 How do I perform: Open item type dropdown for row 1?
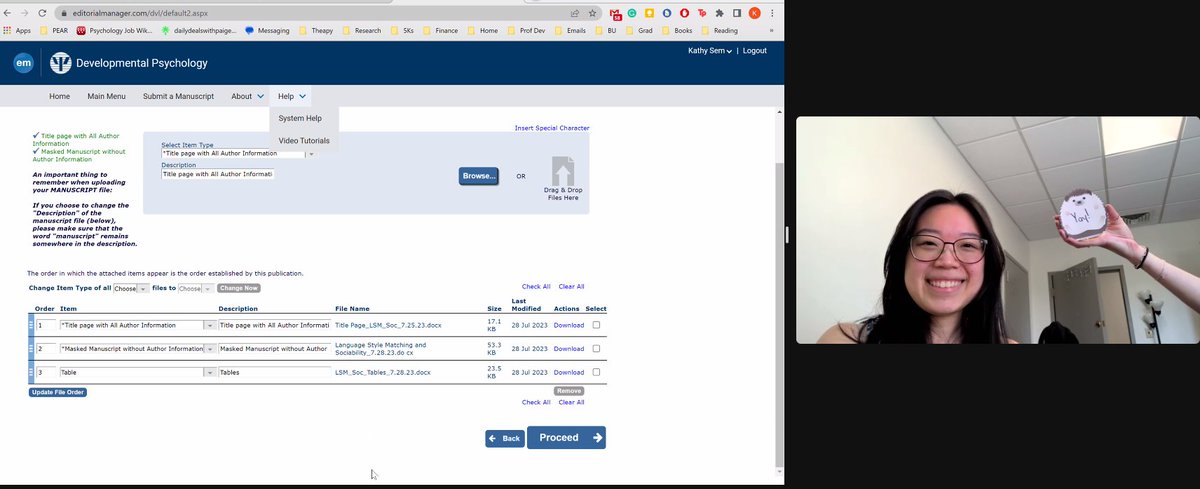point(137,325)
